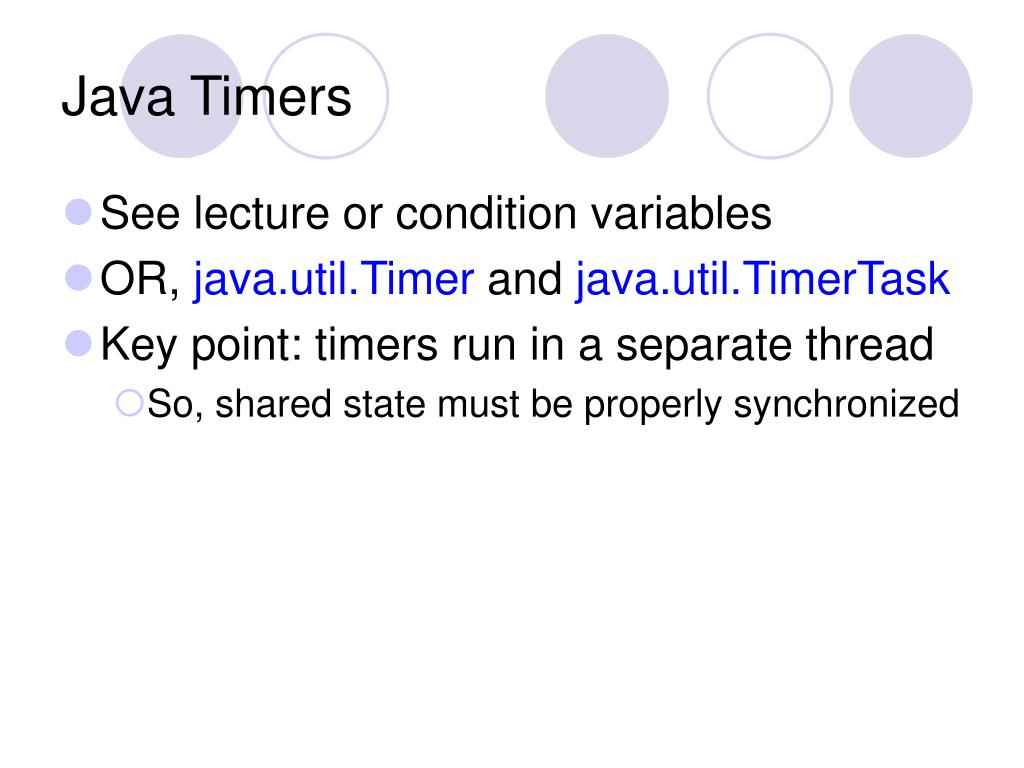Select the bullet marker before 'OR,'
Image resolution: width=1024 pixels, height=768 pixels.
[79, 278]
